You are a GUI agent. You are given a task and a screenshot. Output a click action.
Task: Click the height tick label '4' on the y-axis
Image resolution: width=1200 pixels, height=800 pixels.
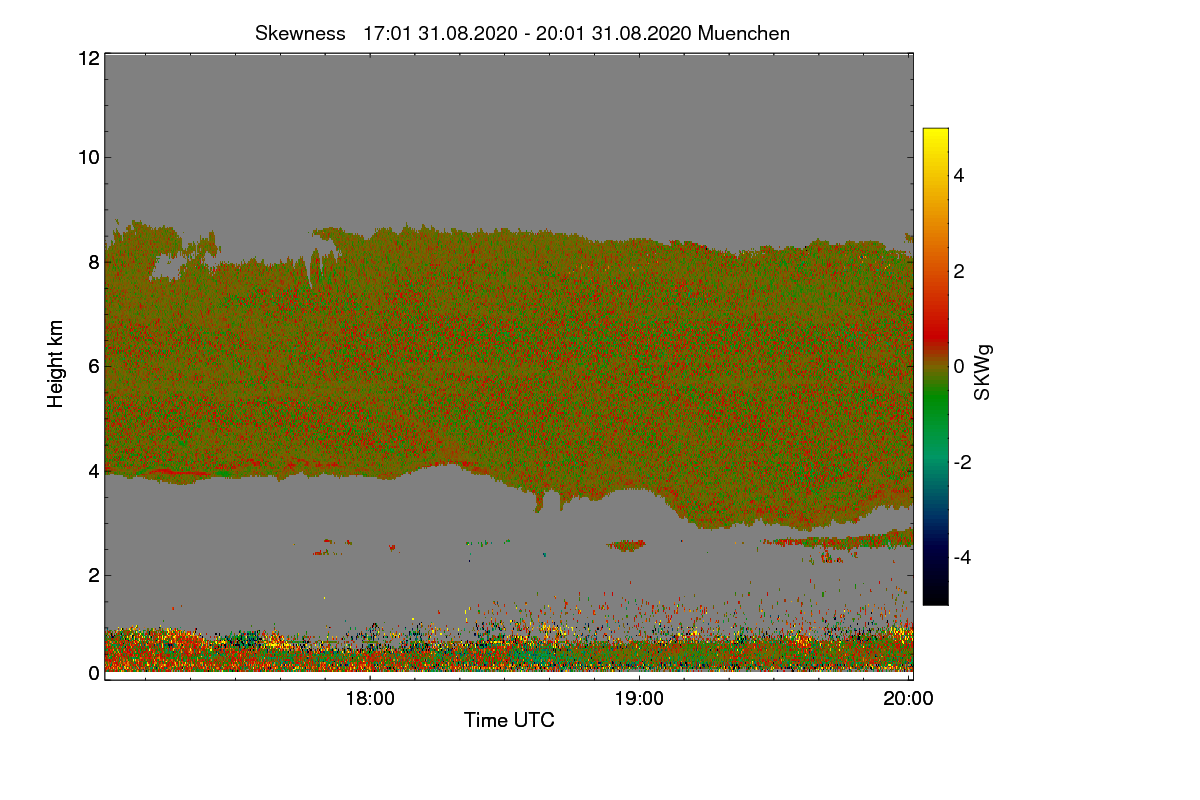click(93, 470)
